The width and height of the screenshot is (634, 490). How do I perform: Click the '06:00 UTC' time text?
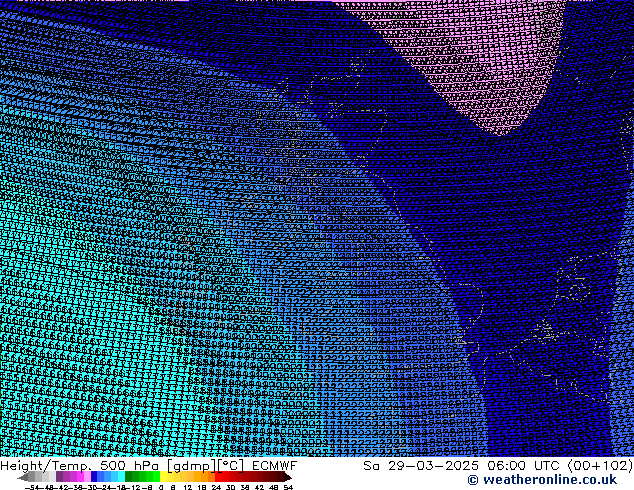coord(526,466)
